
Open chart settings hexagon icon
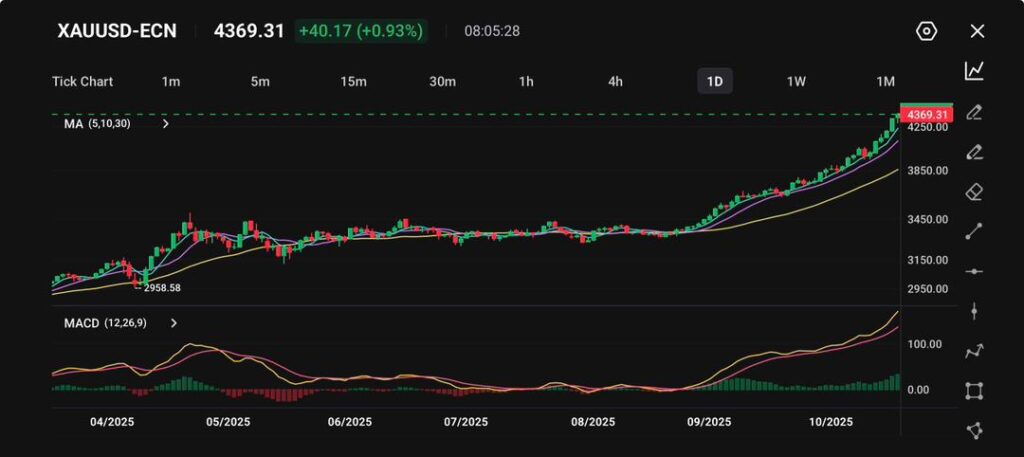point(926,31)
